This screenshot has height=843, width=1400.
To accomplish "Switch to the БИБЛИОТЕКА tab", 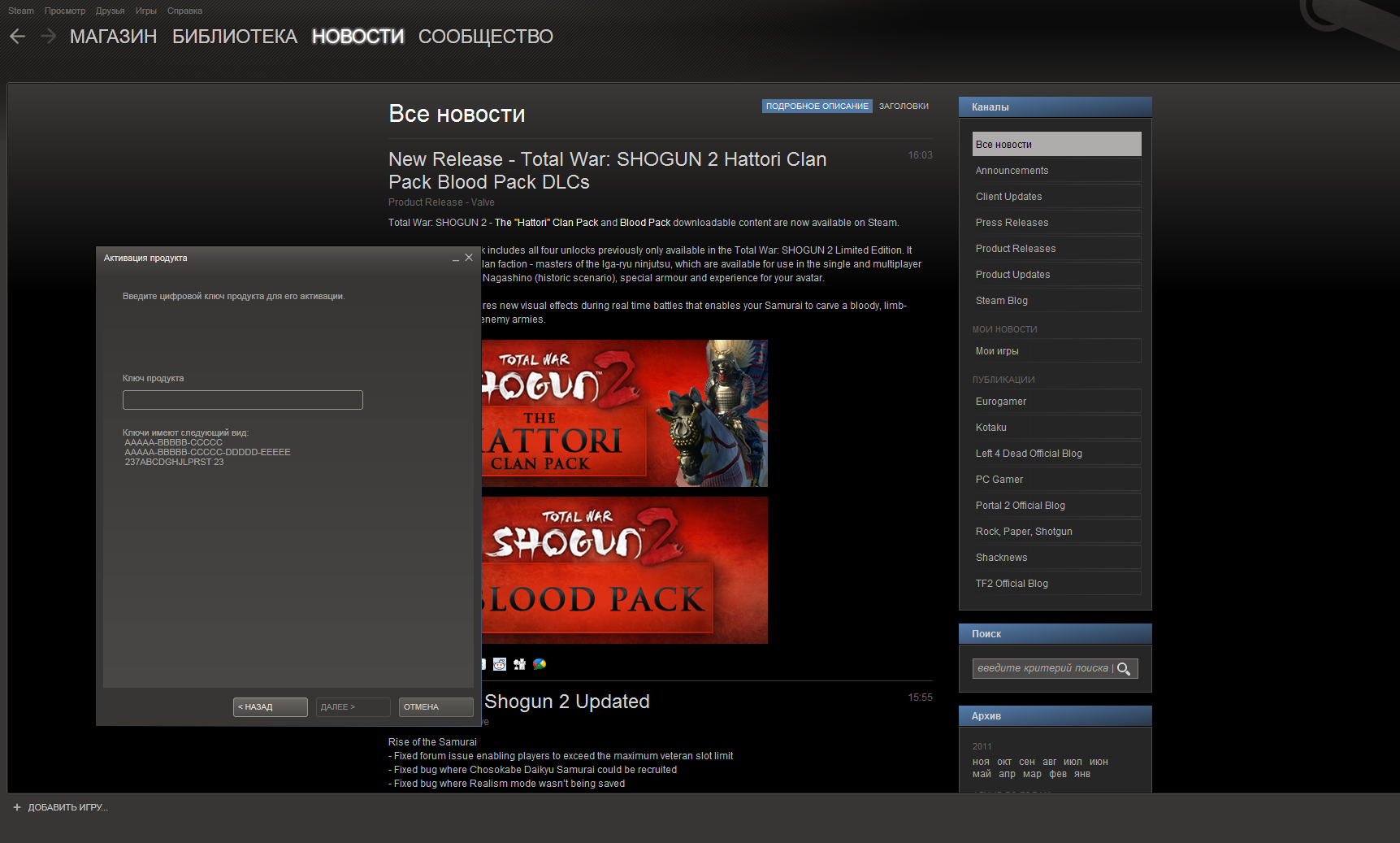I will [x=235, y=37].
